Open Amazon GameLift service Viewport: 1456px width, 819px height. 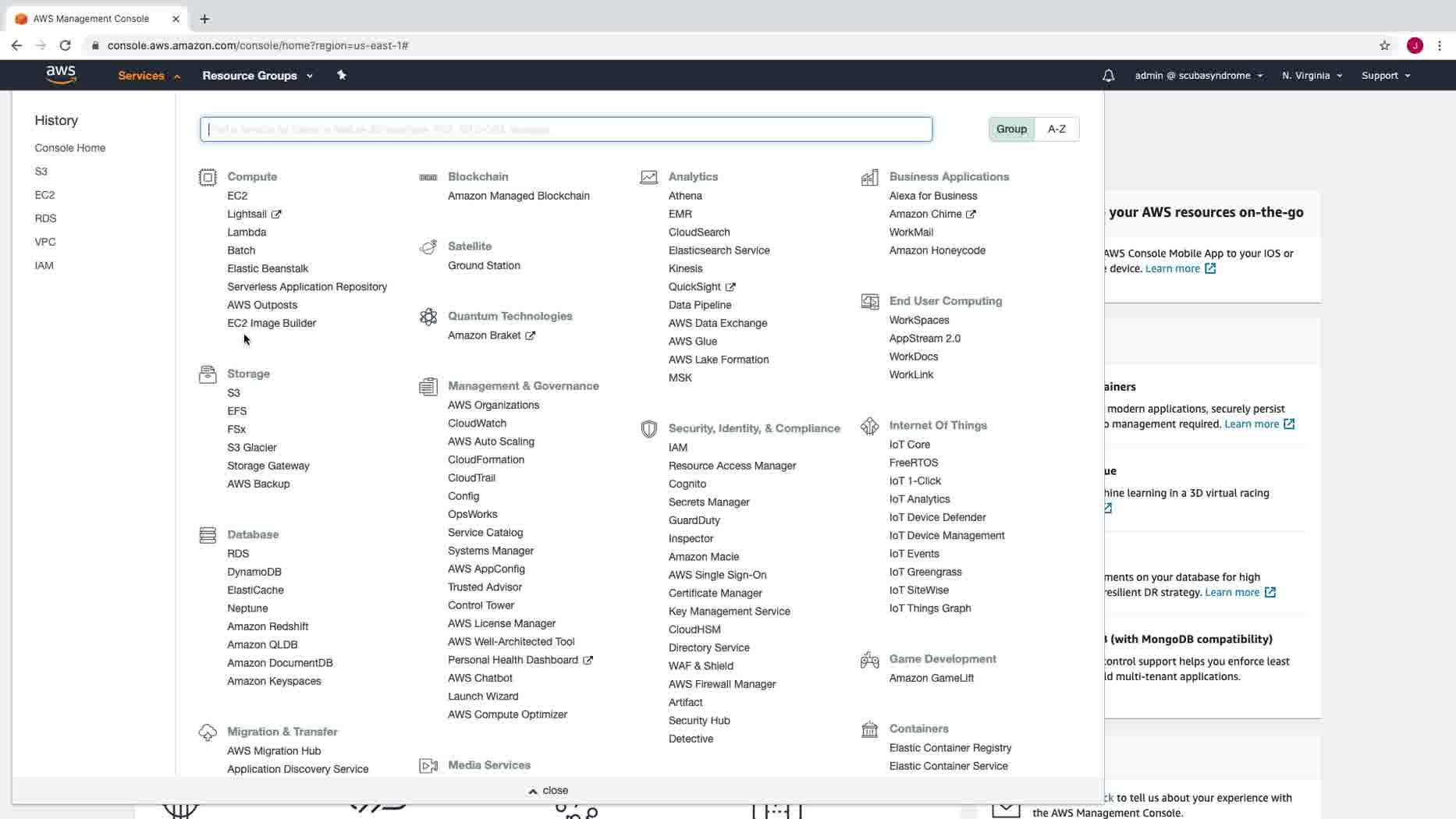point(931,678)
